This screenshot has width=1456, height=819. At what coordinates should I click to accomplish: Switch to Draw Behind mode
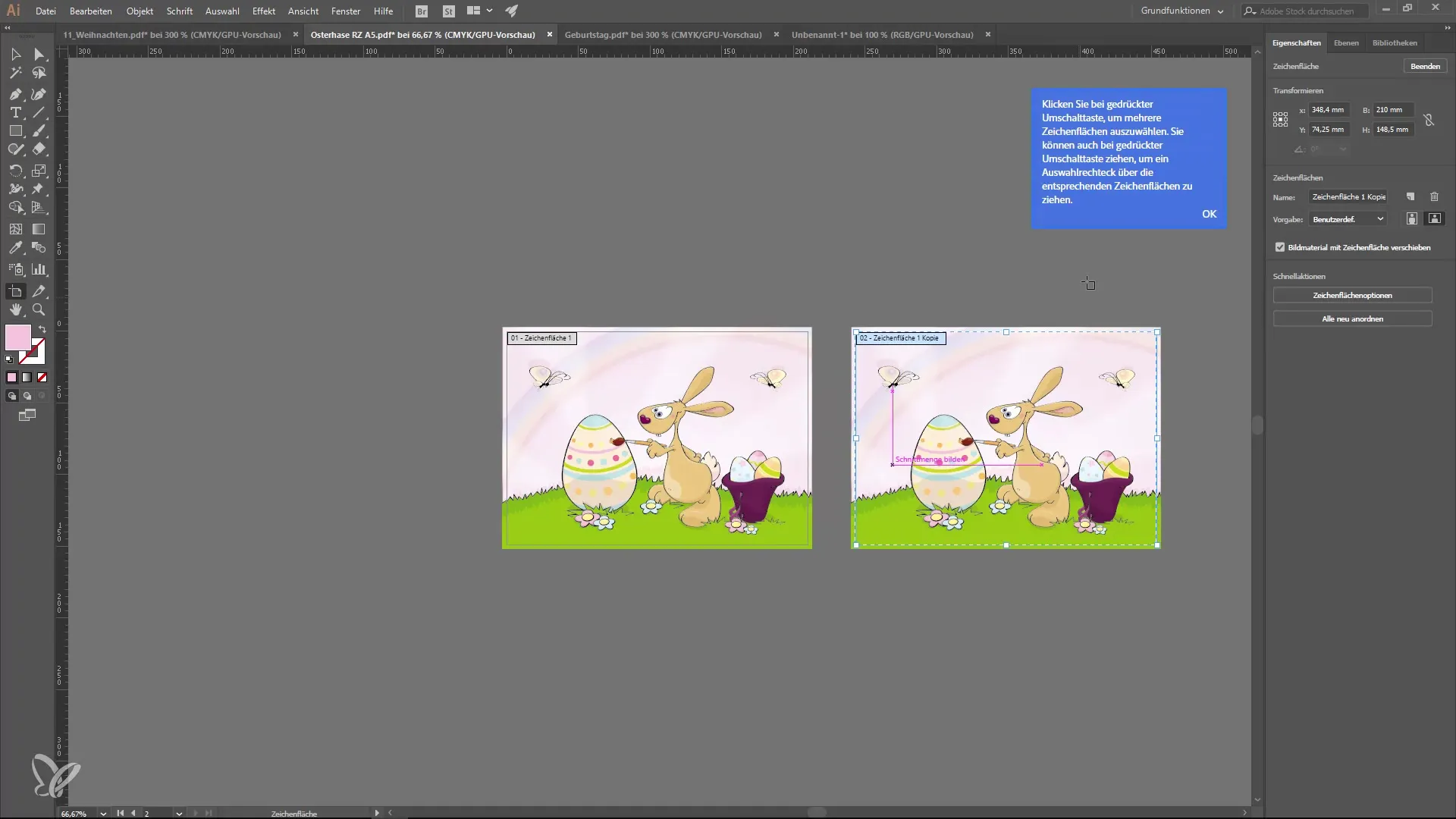click(27, 396)
